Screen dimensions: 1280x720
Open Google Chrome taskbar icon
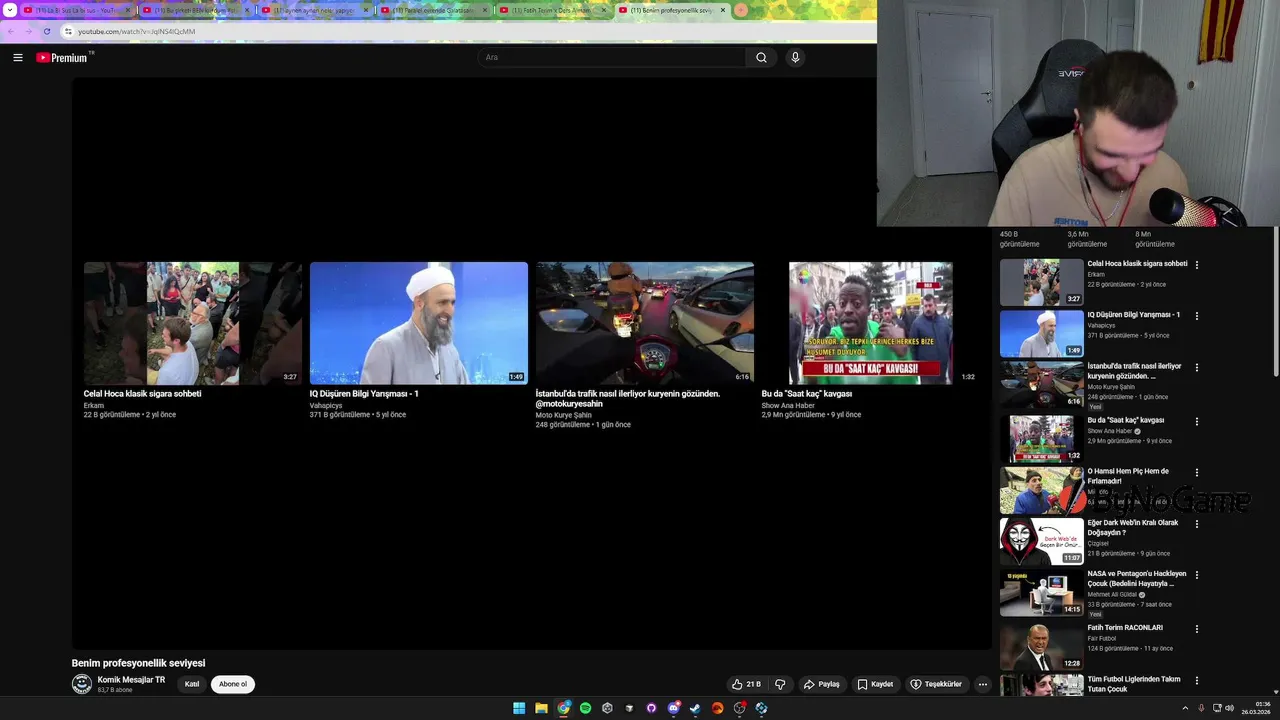564,708
